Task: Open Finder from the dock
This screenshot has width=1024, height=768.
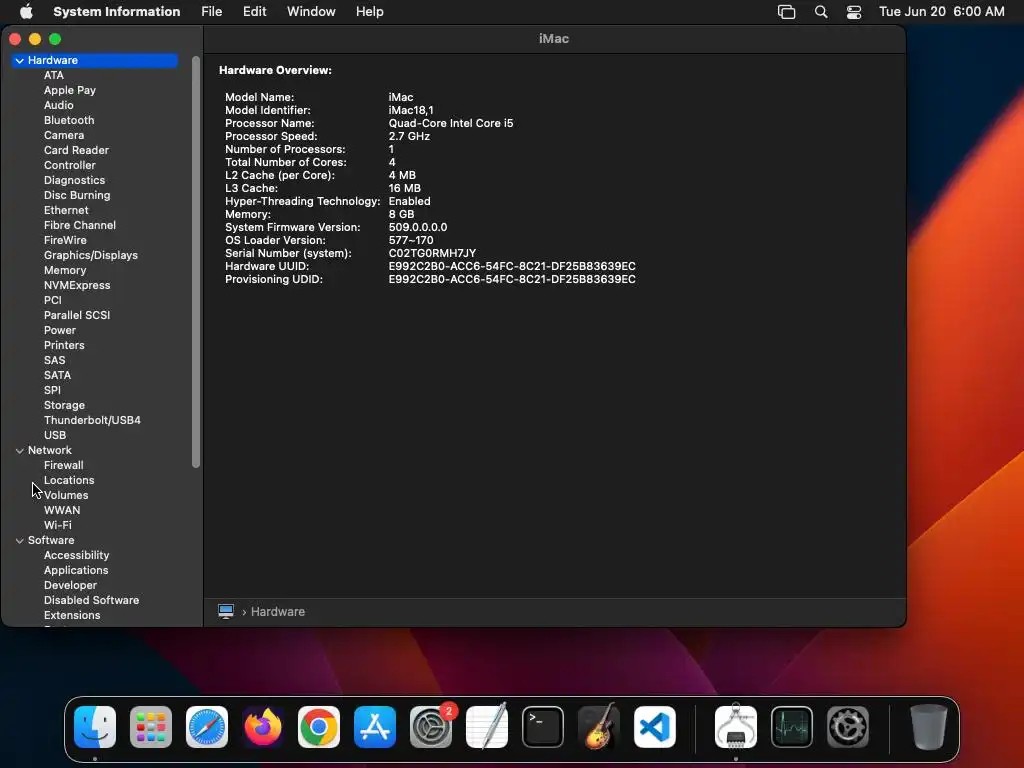Action: [x=95, y=727]
